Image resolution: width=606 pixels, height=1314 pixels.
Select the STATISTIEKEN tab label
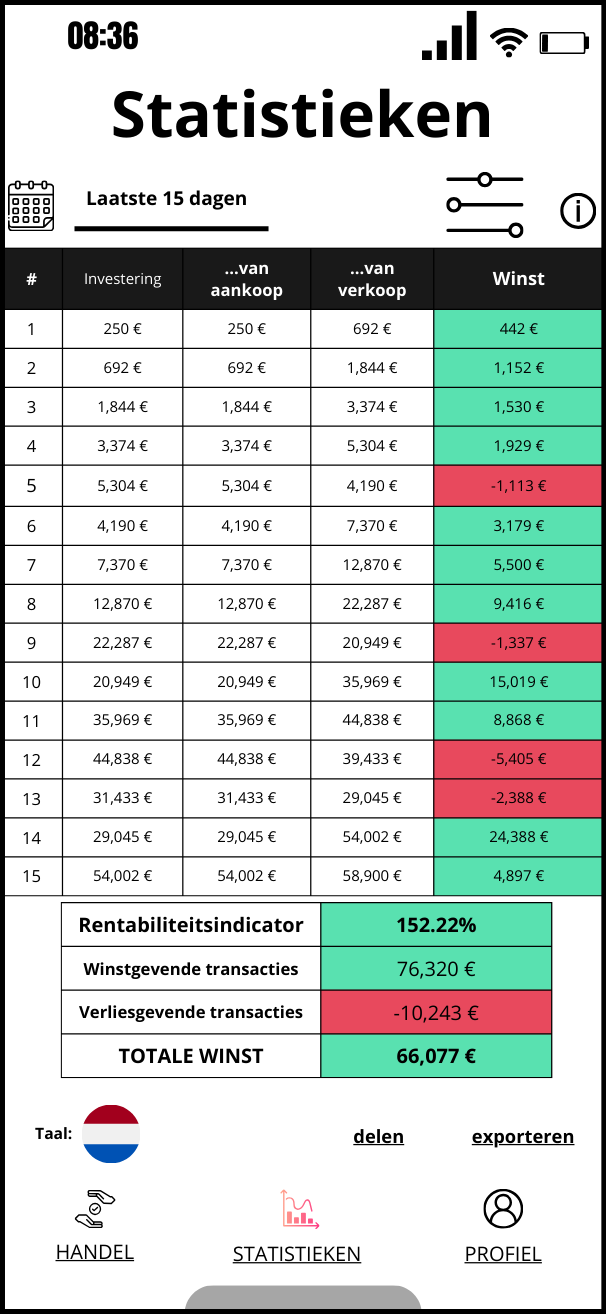tap(297, 1254)
